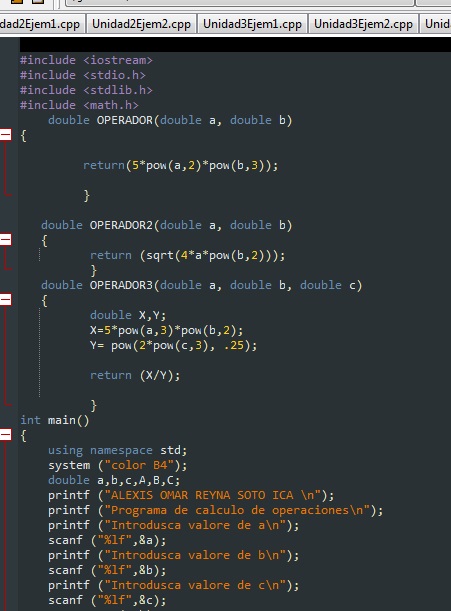Collapse the OPERADOR function fold marker
The image size is (451, 611).
point(6,135)
